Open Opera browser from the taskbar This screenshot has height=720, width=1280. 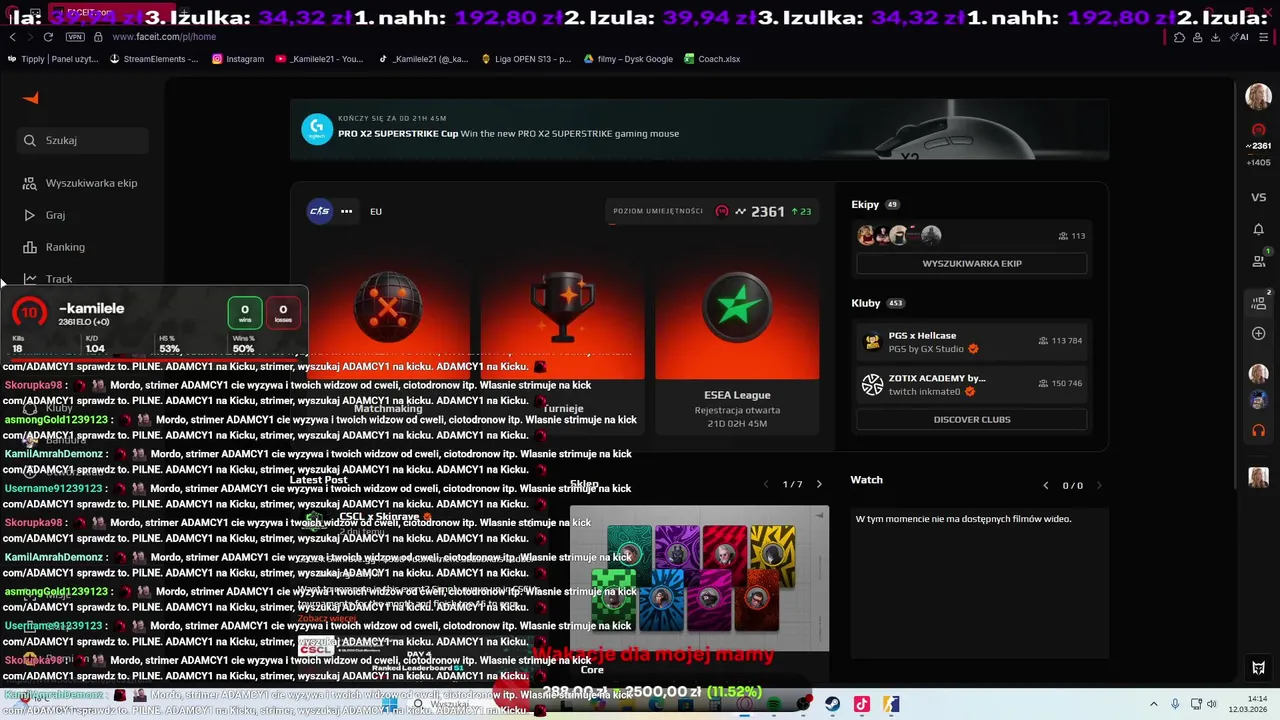(745, 704)
